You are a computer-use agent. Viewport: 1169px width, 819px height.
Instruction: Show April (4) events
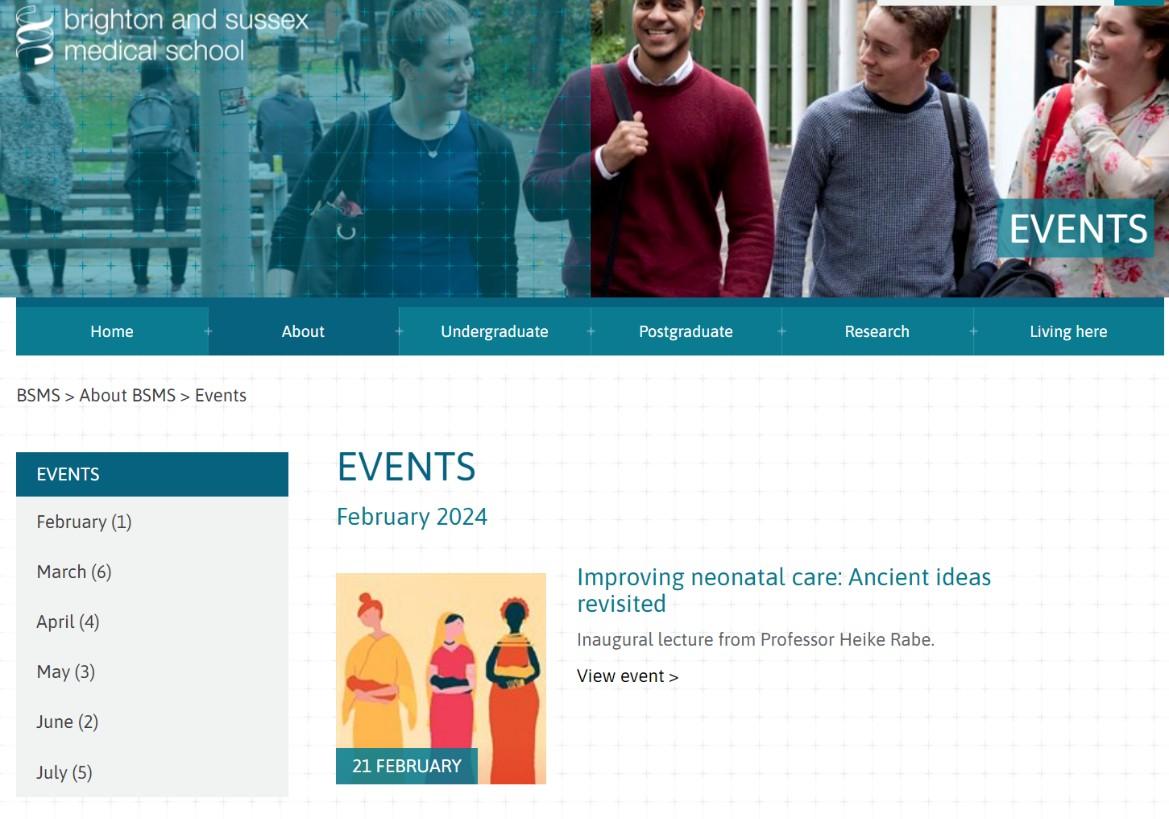tap(152, 622)
